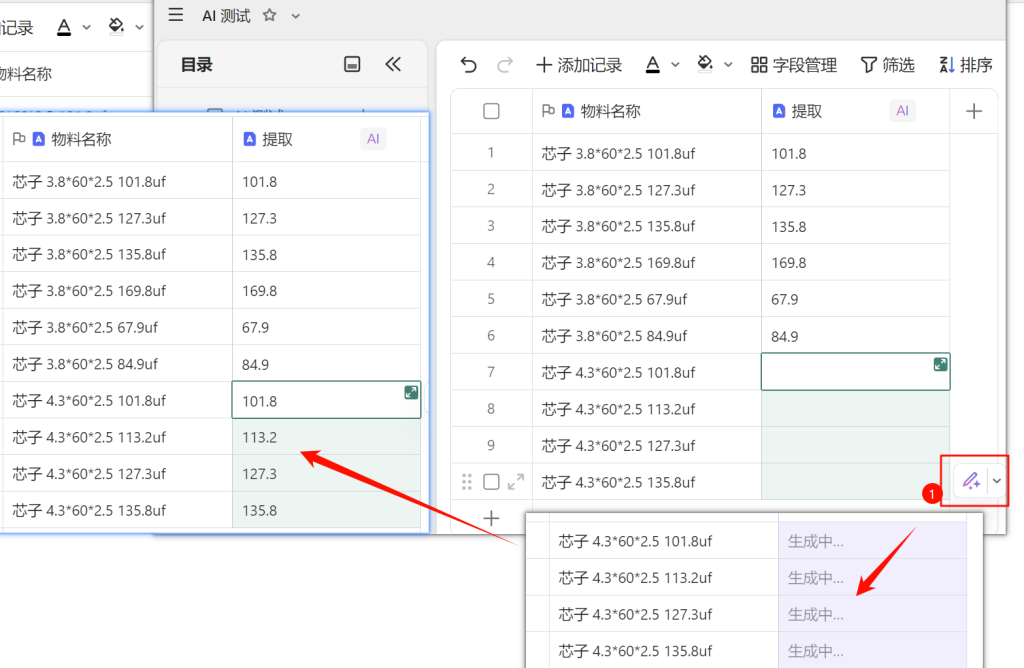Click the AI badge in left inset 提取 header
Image resolution: width=1024 pixels, height=668 pixels.
pyautogui.click(x=373, y=139)
